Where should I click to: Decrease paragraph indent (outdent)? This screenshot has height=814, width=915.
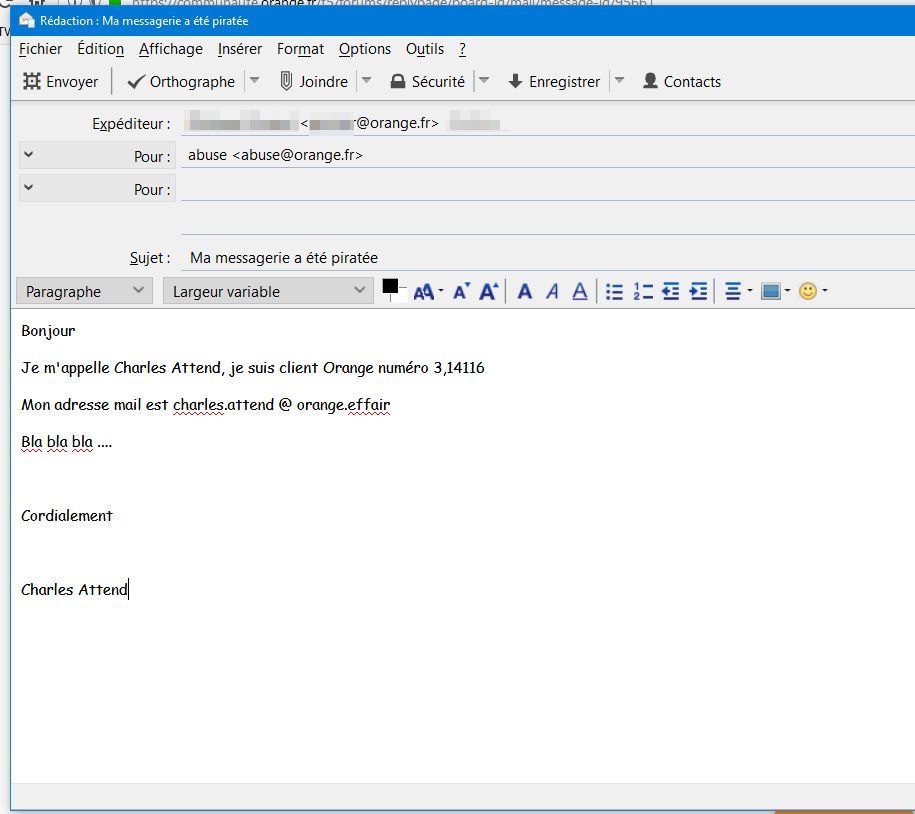point(670,292)
